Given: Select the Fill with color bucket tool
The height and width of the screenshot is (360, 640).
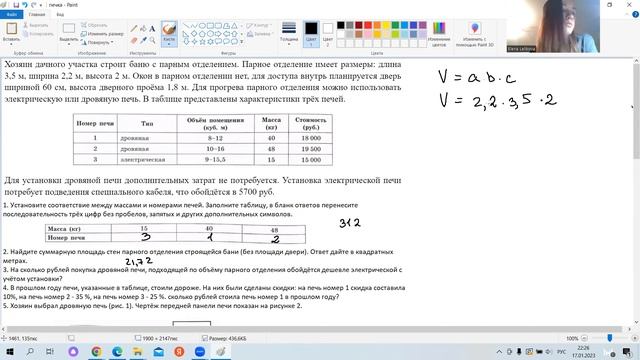Looking at the screenshot, I should coord(143,29).
